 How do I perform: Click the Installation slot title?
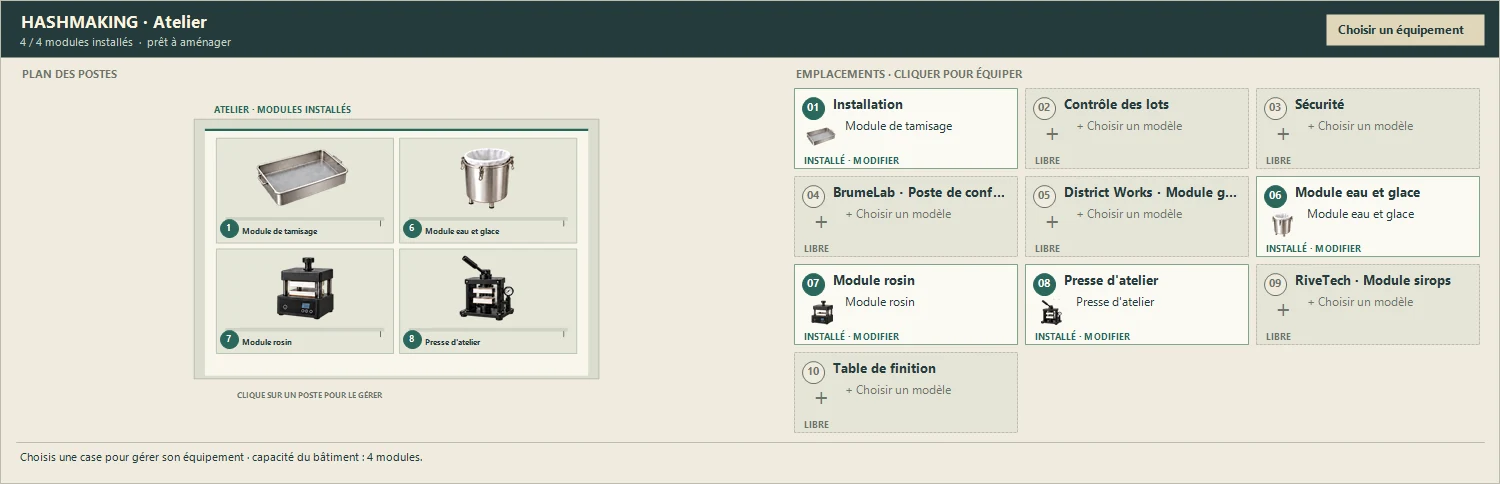(868, 104)
